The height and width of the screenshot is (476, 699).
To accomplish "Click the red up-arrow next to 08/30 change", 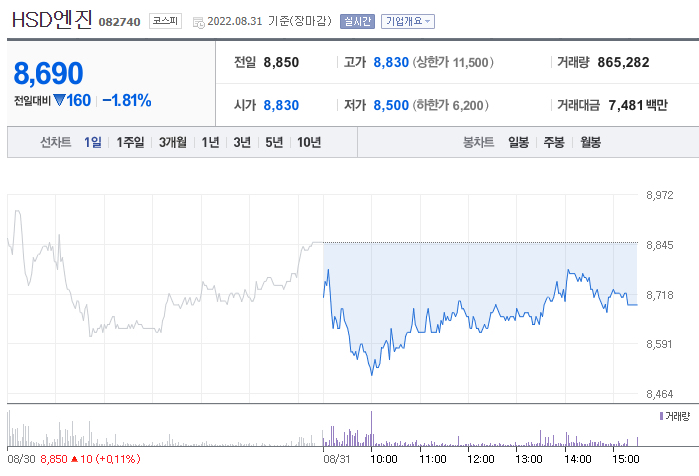I will pyautogui.click(x=74, y=459).
